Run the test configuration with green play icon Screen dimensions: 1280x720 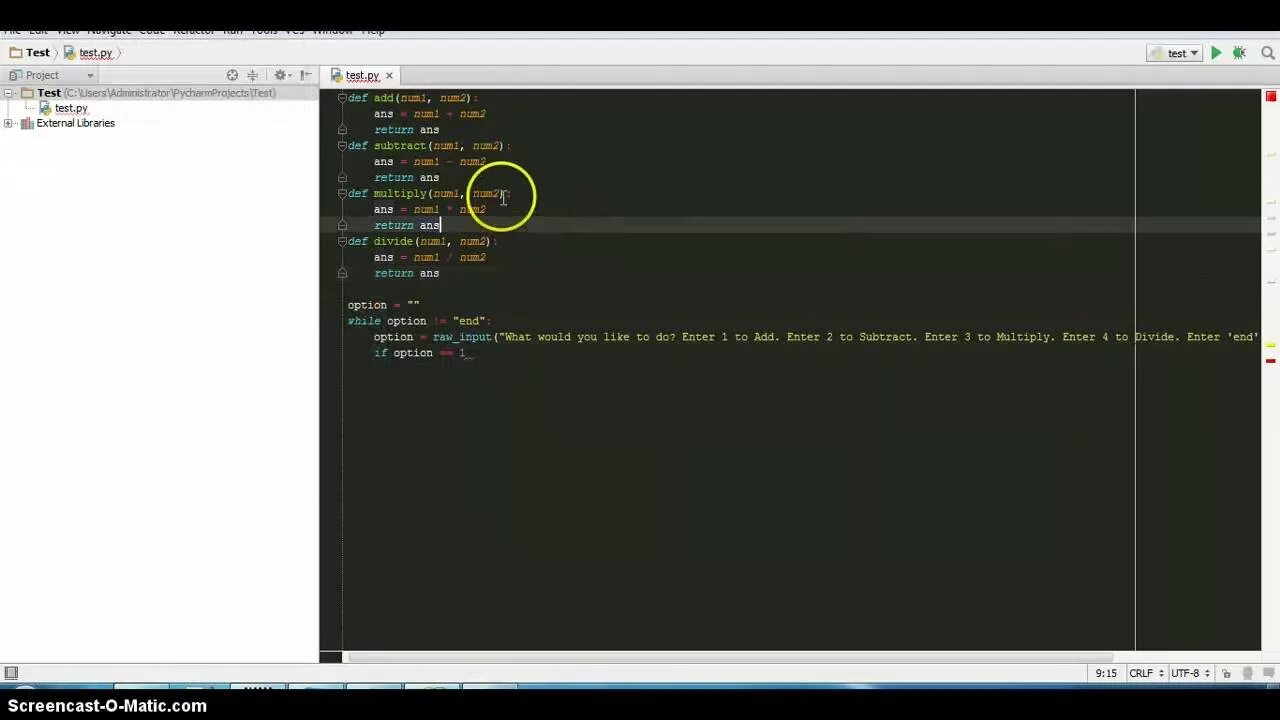(1216, 53)
